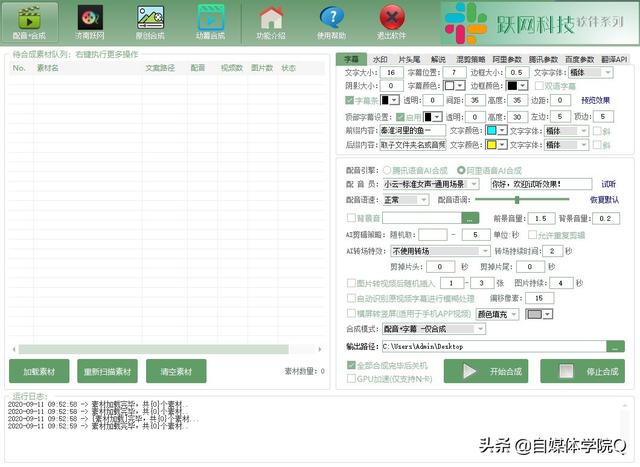
Task: Open the 济南跃网 film reel module
Action: click(90, 22)
